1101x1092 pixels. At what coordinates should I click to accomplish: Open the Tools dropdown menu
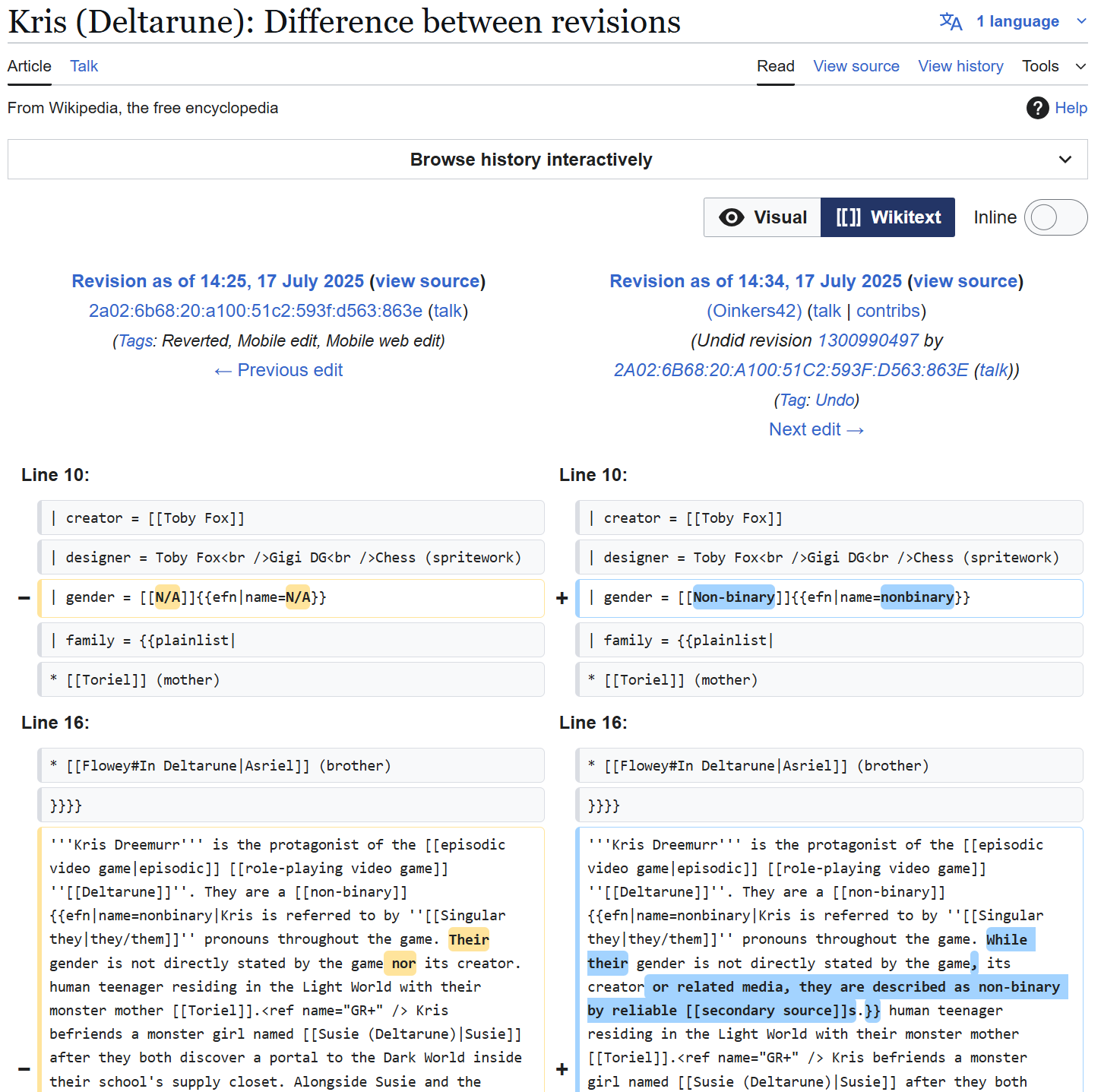pos(1054,66)
